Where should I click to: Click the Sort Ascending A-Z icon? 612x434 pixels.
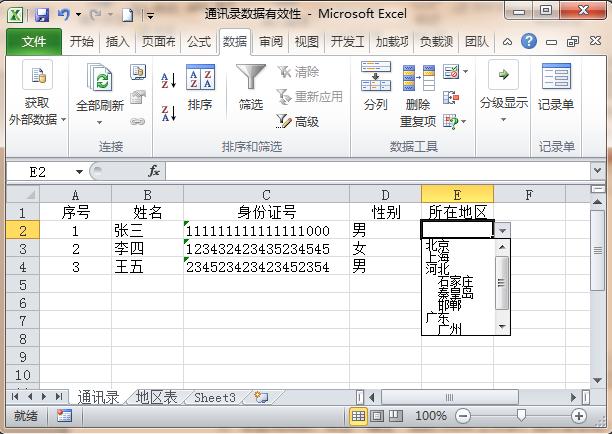[168, 81]
